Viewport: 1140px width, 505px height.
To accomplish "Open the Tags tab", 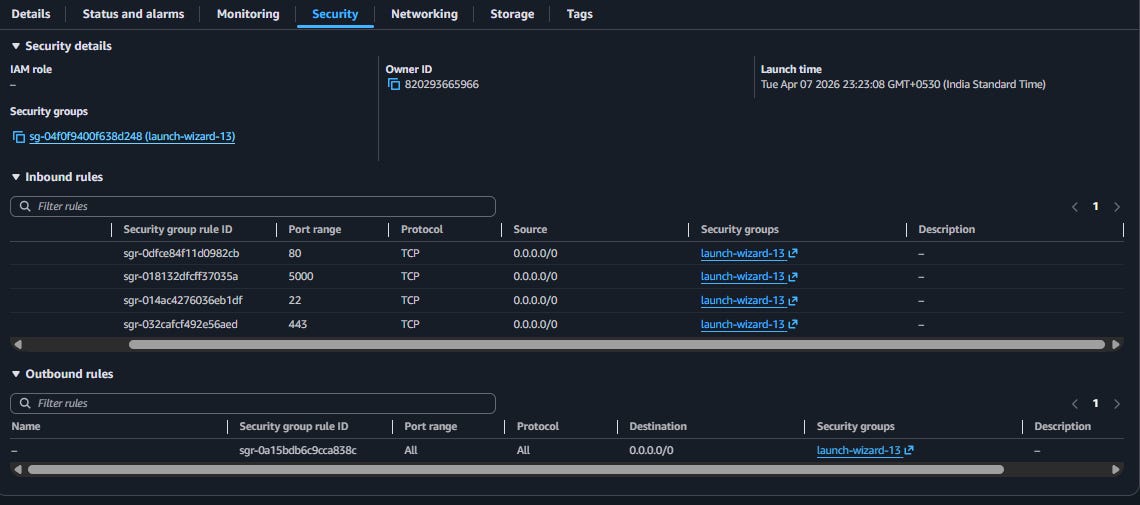I will click(579, 14).
